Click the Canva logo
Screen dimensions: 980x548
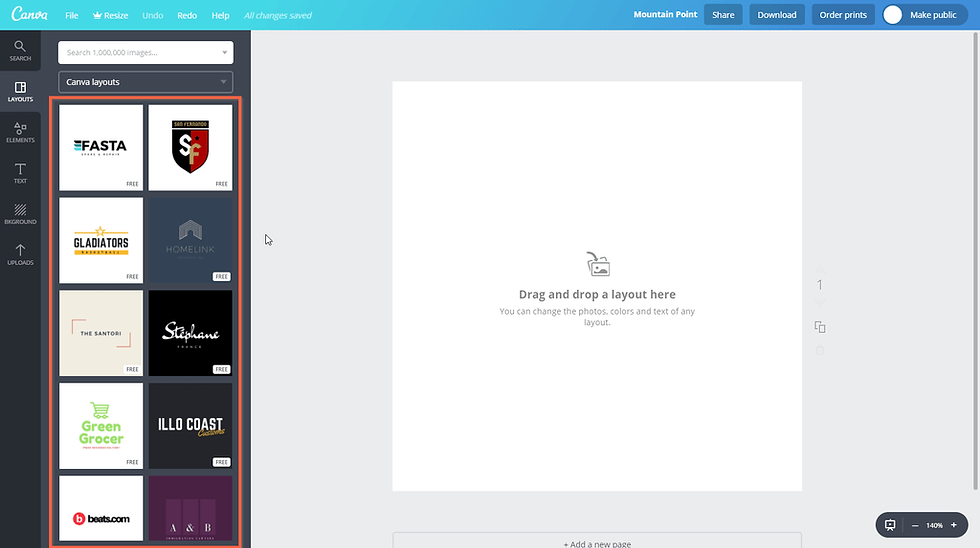(x=29, y=14)
